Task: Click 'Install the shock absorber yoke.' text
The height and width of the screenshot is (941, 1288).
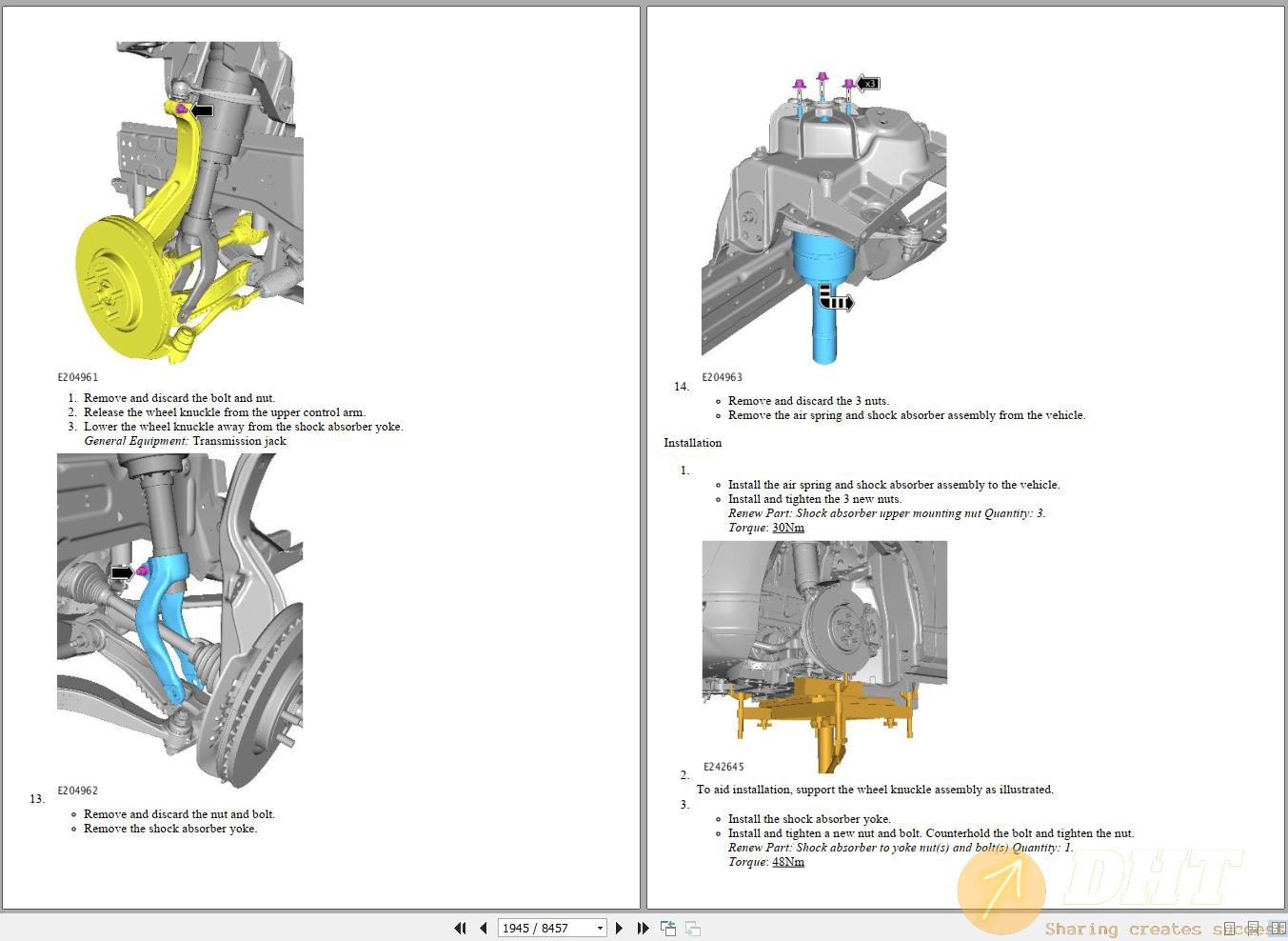Action: (809, 819)
